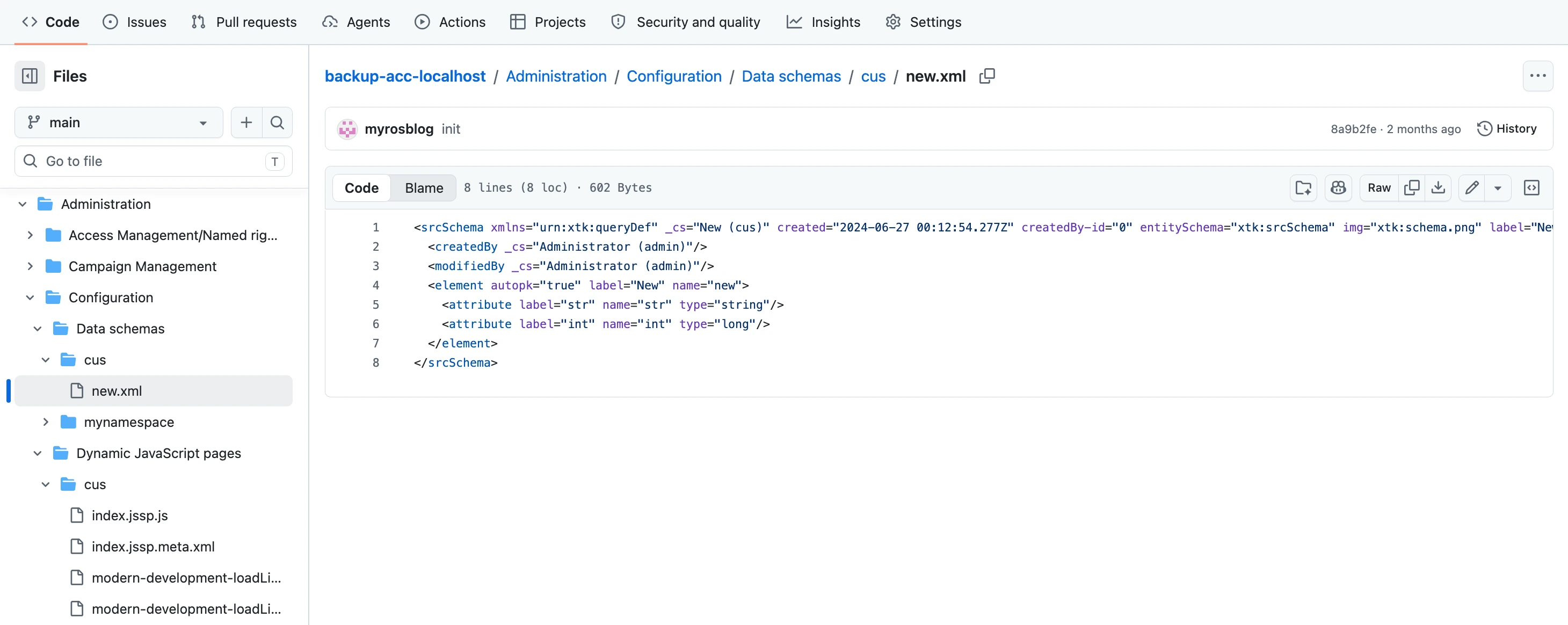Screen dimensions: 1568x625
Task: Click the mynamespace folder icon
Action: coord(68,421)
